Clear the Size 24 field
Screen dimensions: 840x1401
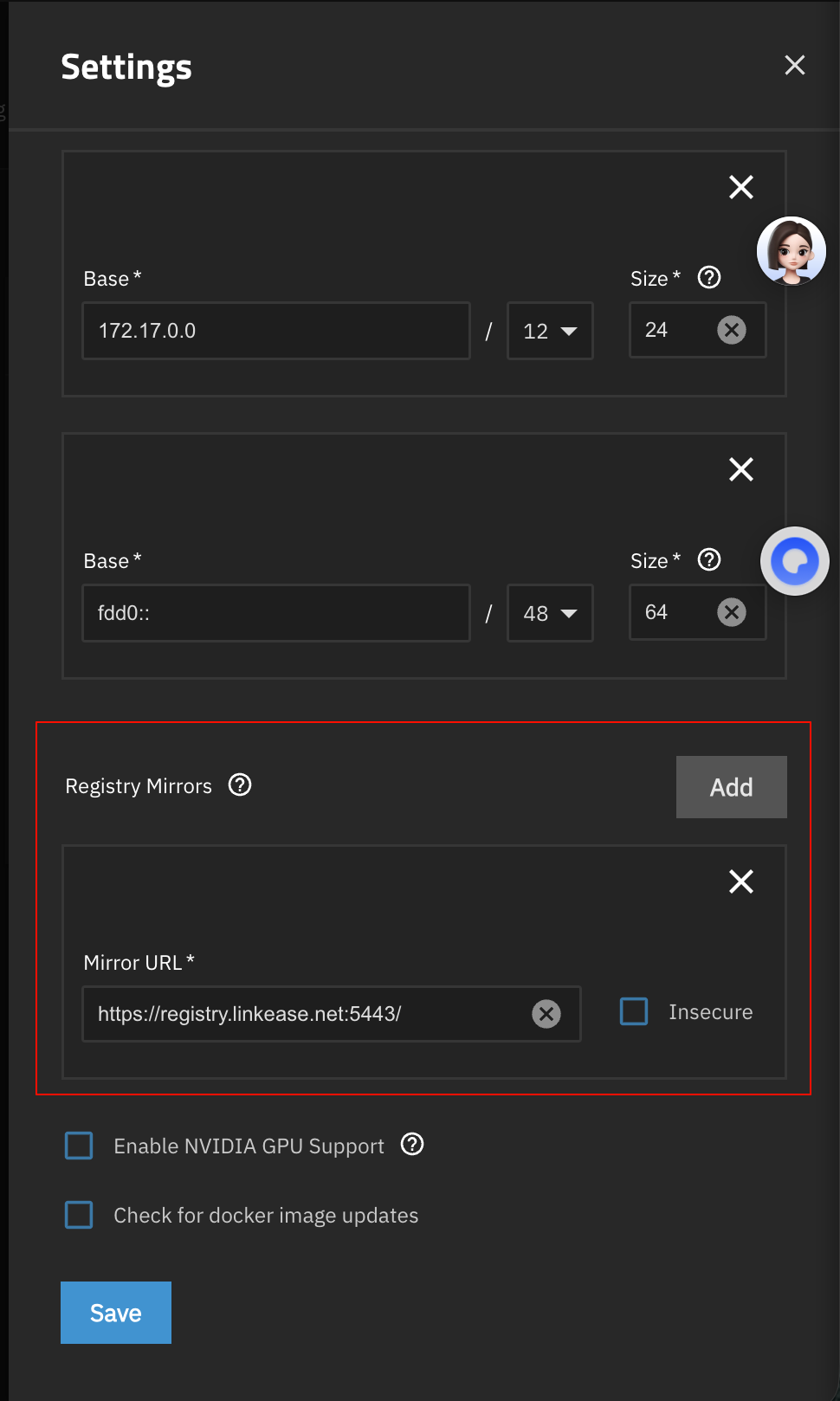732,330
